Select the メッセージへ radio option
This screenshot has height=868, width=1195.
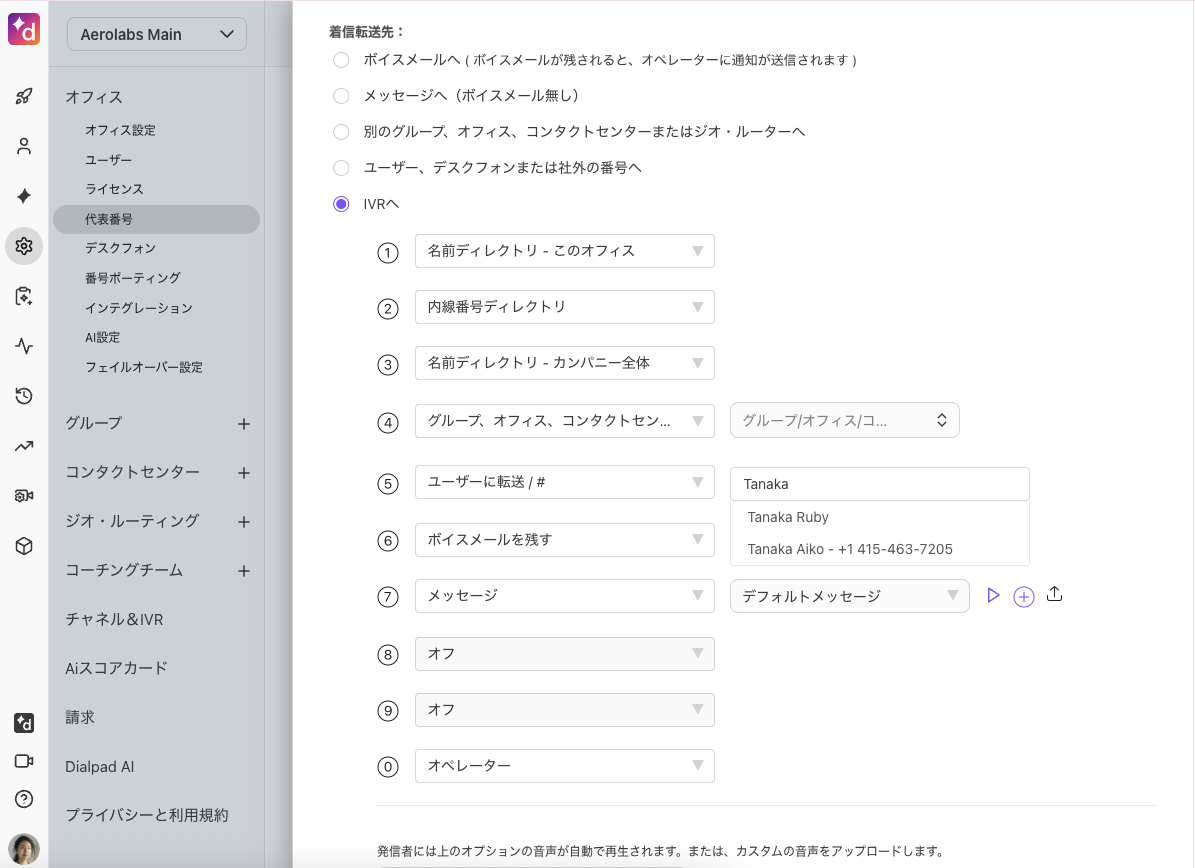(342, 96)
